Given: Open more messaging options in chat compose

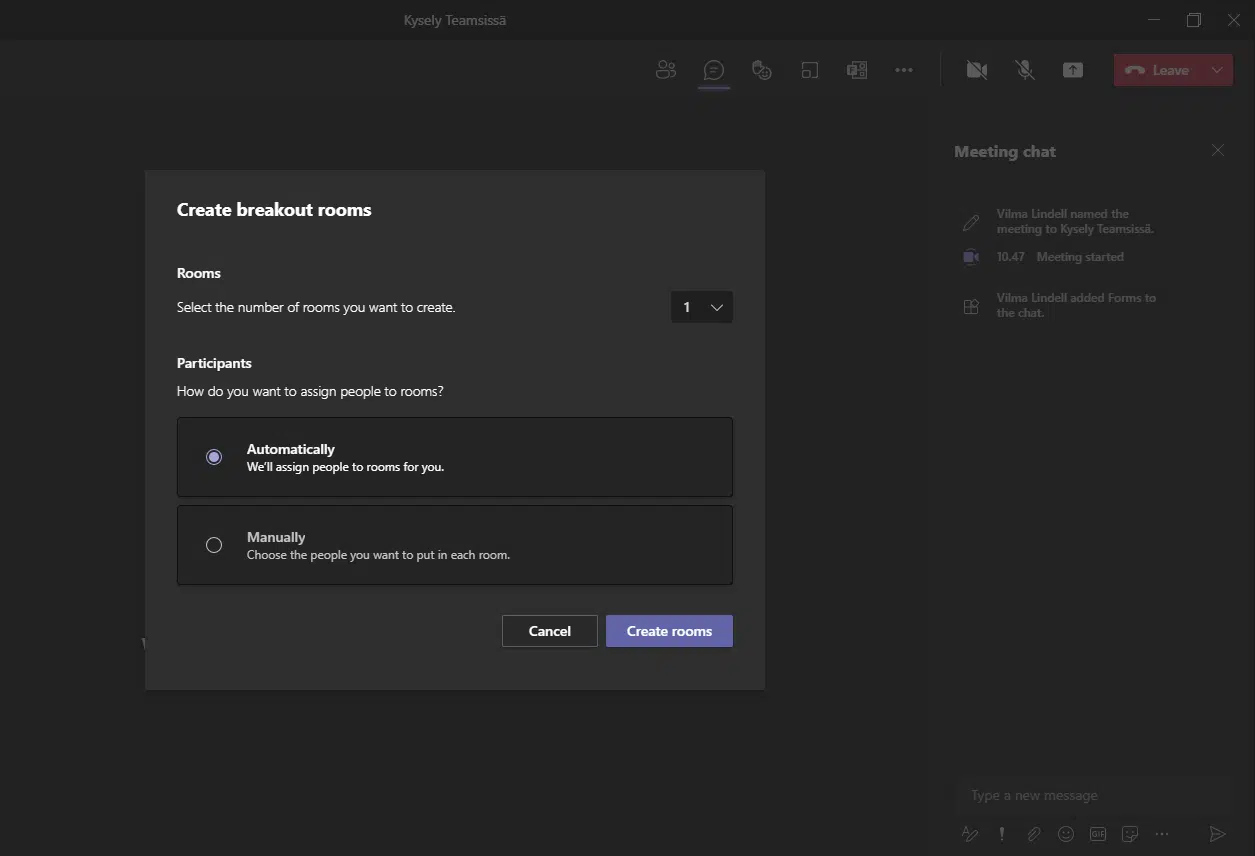Looking at the screenshot, I should pos(1162,833).
